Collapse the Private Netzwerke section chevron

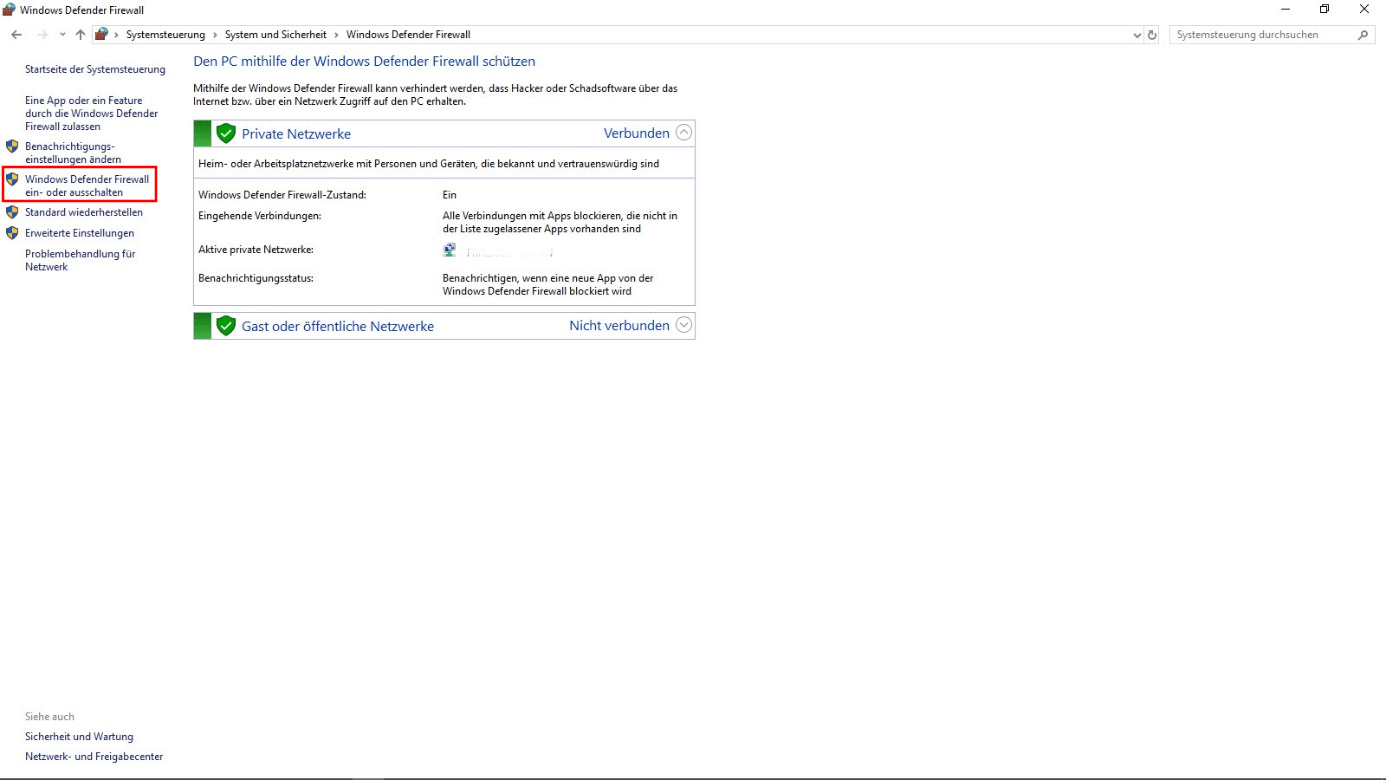[684, 132]
